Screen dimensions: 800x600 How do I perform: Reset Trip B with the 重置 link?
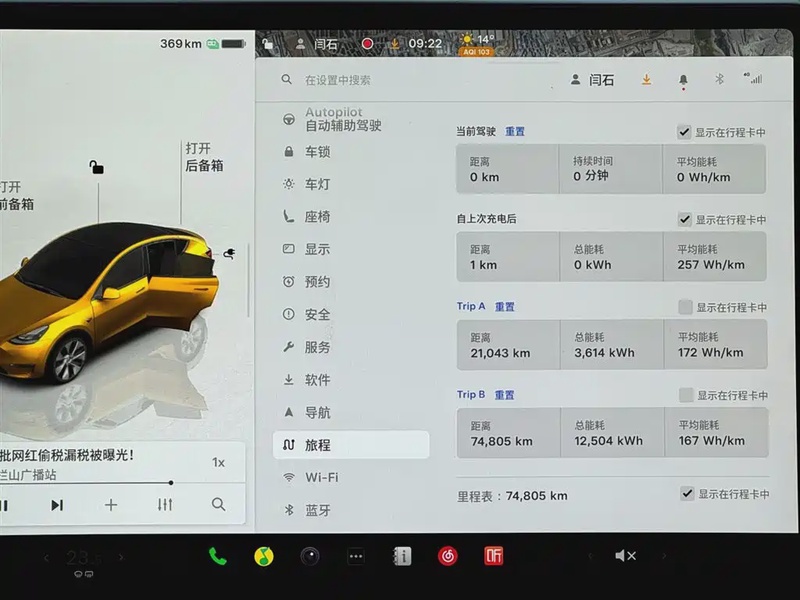coord(504,395)
